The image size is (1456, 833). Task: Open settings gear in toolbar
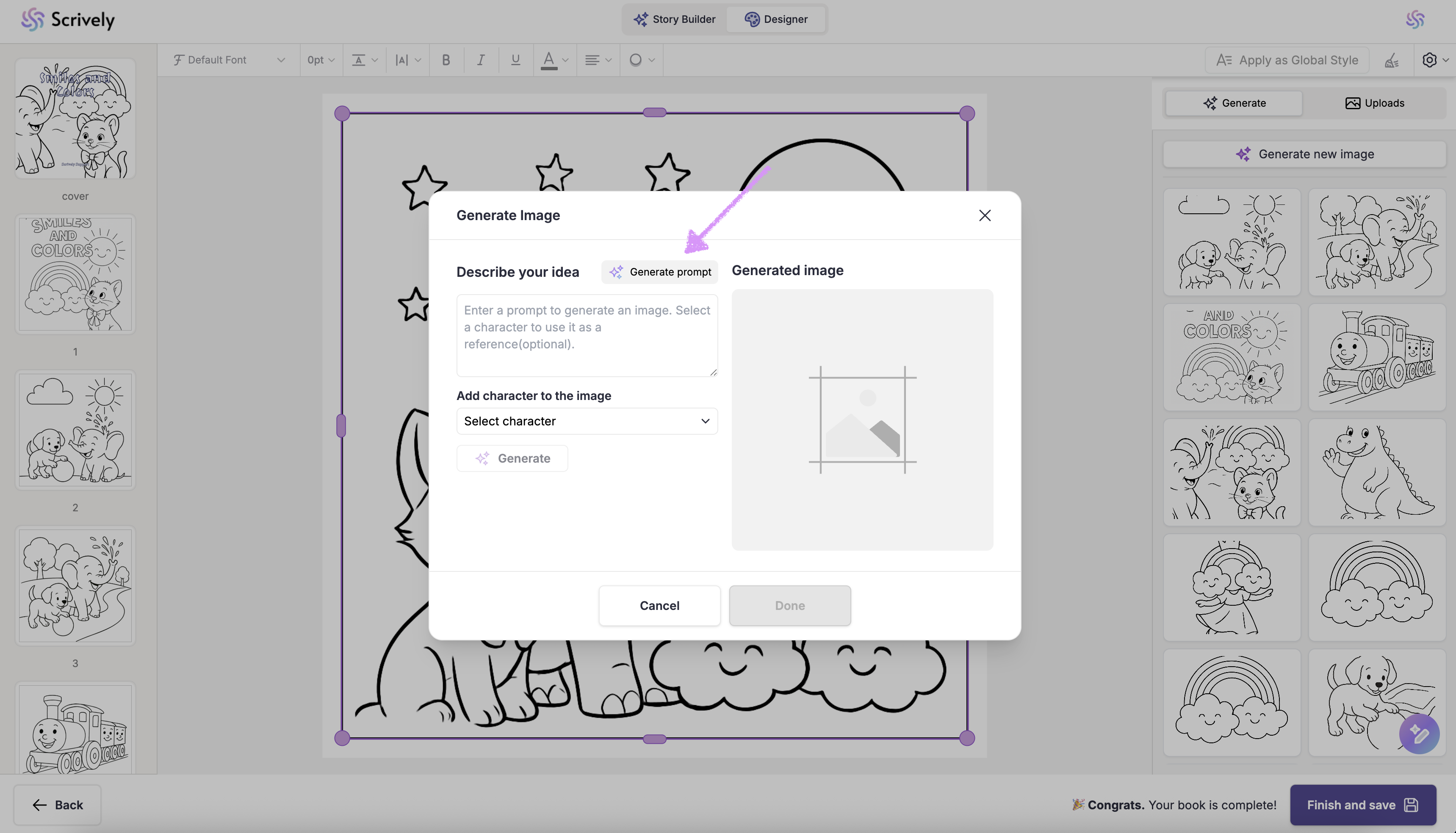click(x=1429, y=60)
